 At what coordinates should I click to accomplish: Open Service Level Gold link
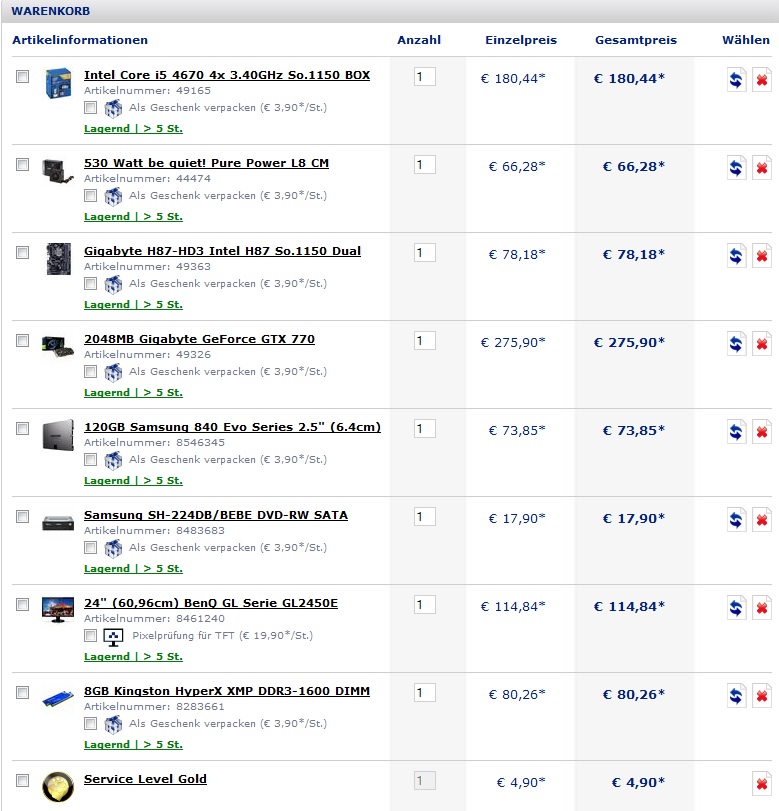(145, 778)
